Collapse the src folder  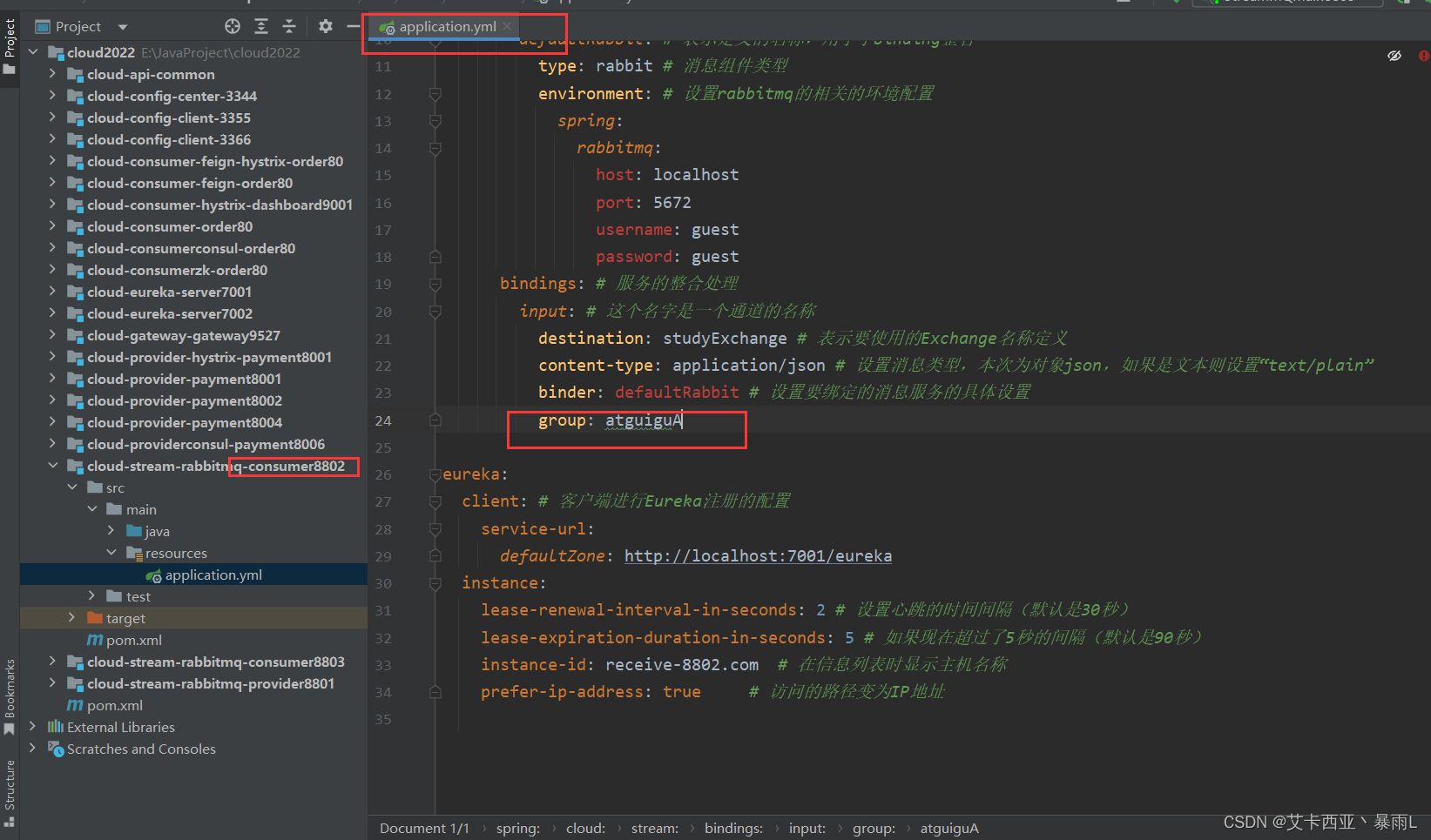point(72,487)
